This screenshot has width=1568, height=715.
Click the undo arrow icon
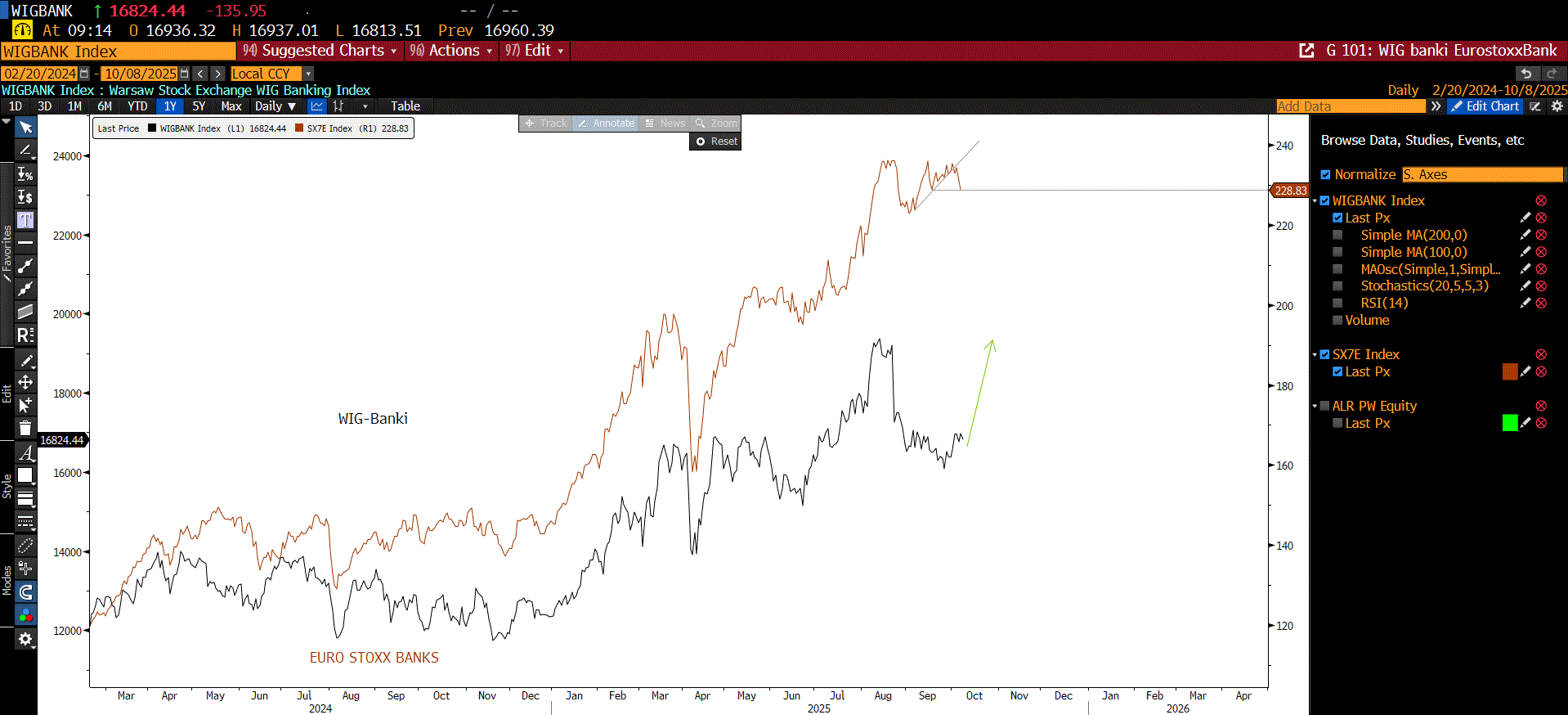click(1525, 74)
